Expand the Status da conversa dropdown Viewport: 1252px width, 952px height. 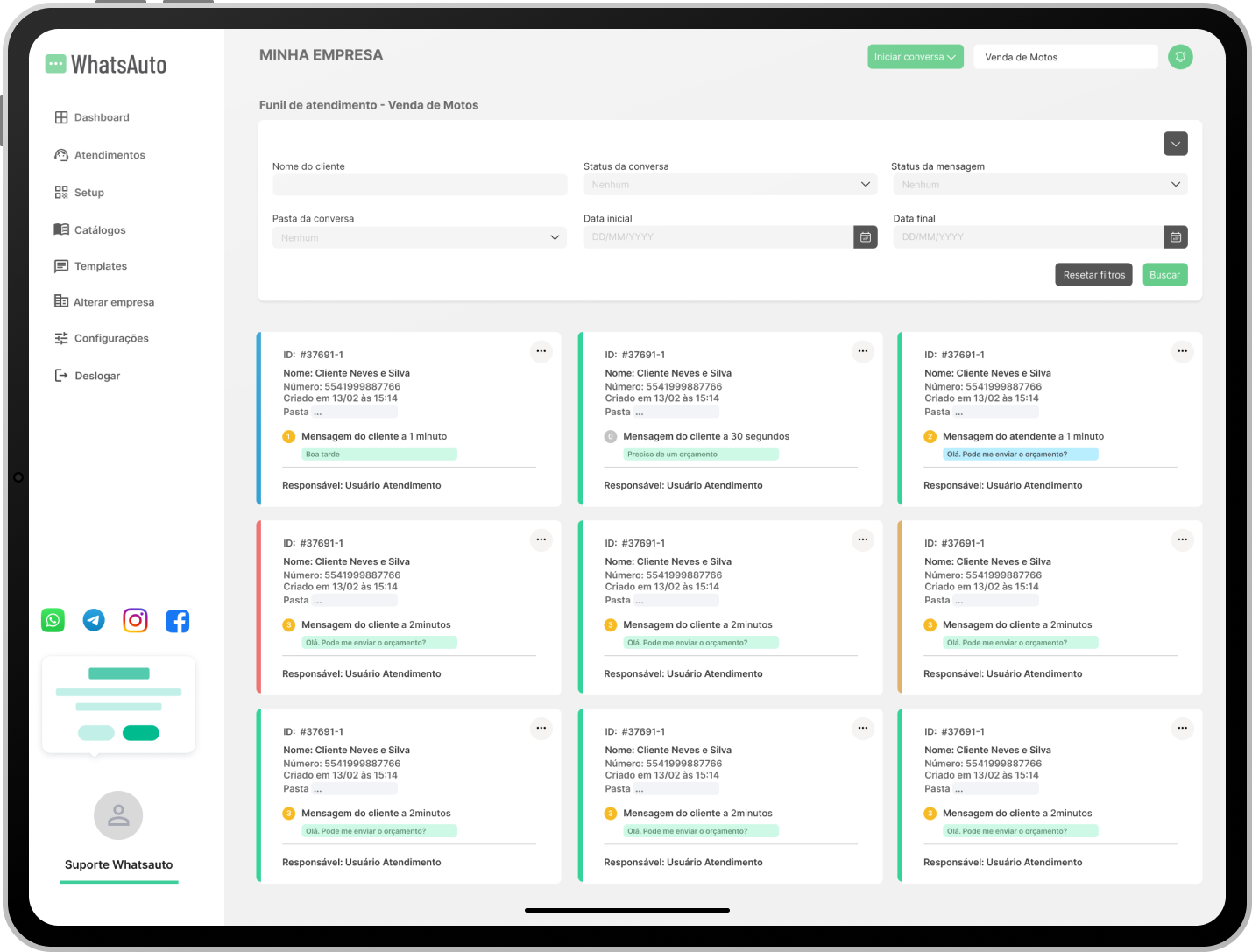click(x=728, y=185)
